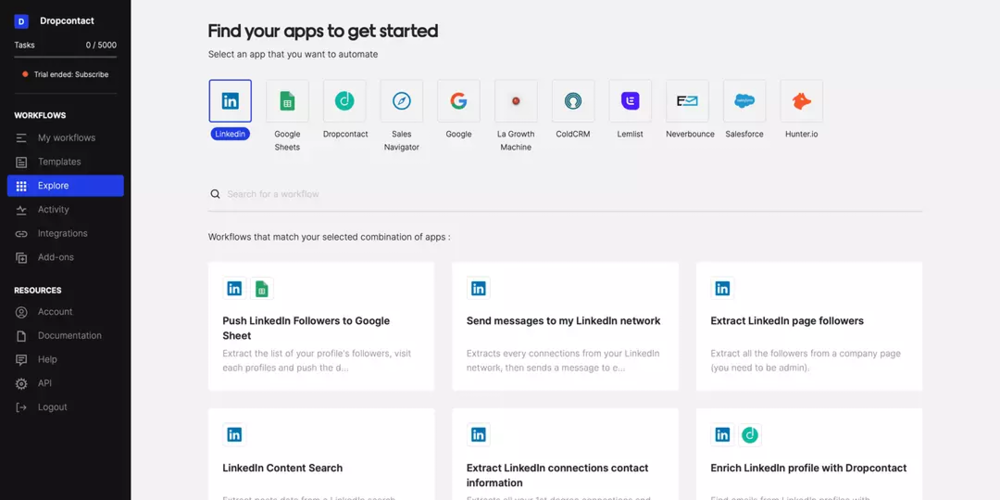Click the API gear icon
The image size is (1000, 500).
pyautogui.click(x=22, y=384)
